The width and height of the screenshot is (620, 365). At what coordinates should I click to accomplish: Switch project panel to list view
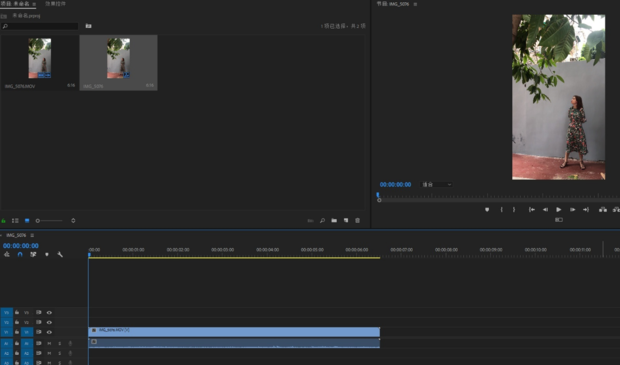coord(15,221)
